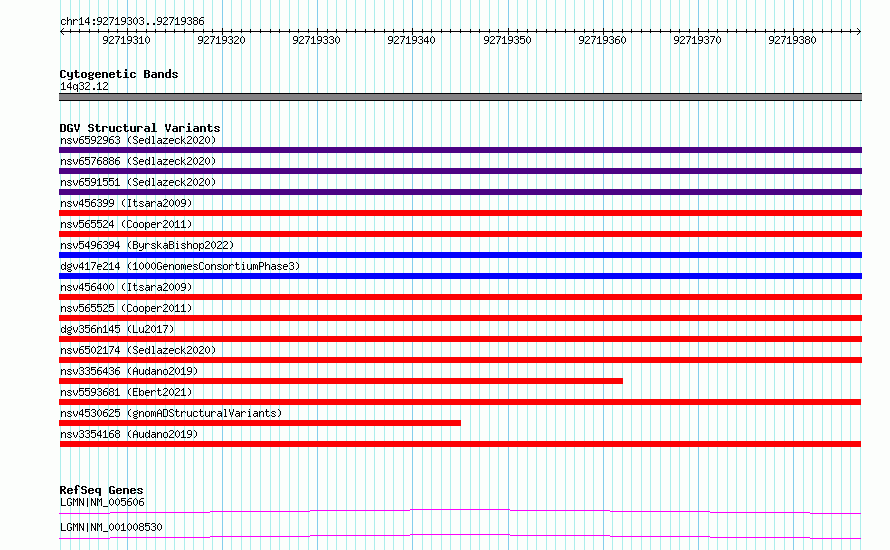This screenshot has height=550, width=890.
Task: Select variant label nsv456400 (Itsara2009)
Action: [126, 287]
